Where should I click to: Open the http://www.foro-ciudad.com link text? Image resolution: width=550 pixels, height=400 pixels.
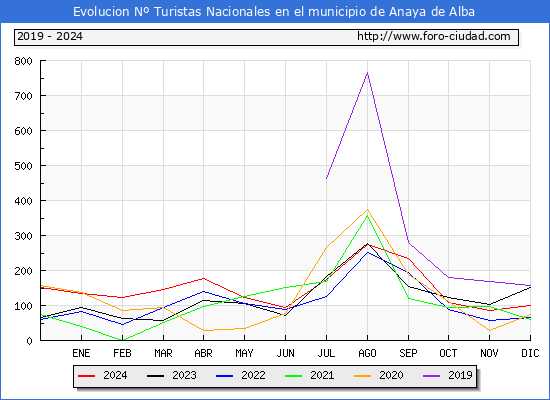tap(434, 36)
